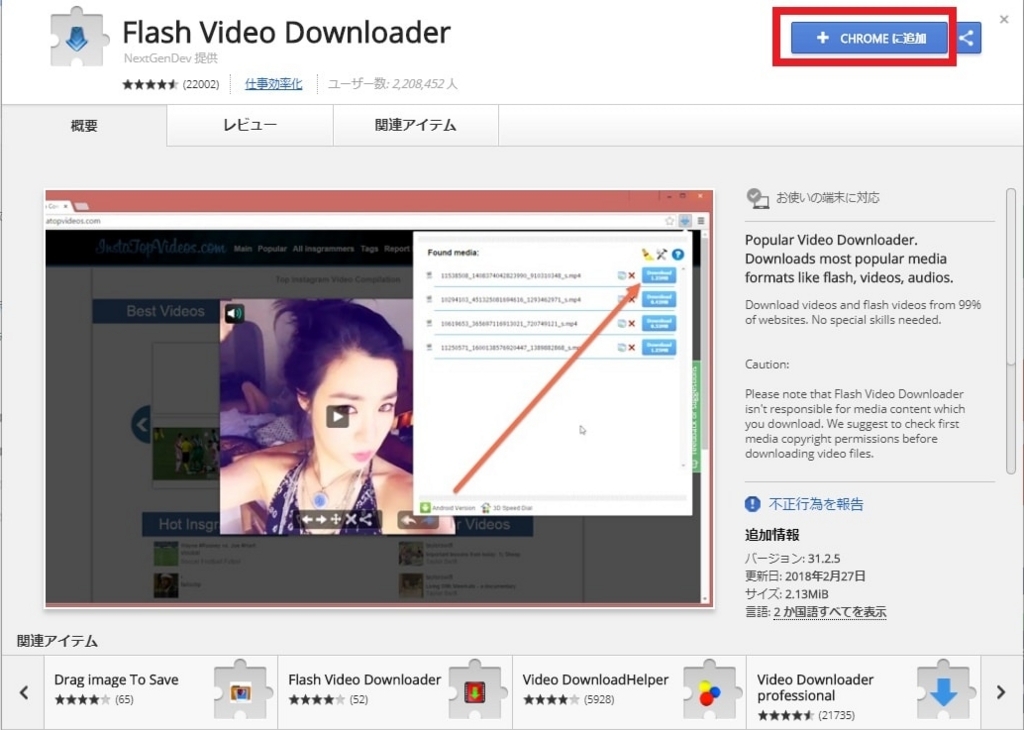Add extension with CHROME に追加 button
This screenshot has width=1024, height=730.
869,38
